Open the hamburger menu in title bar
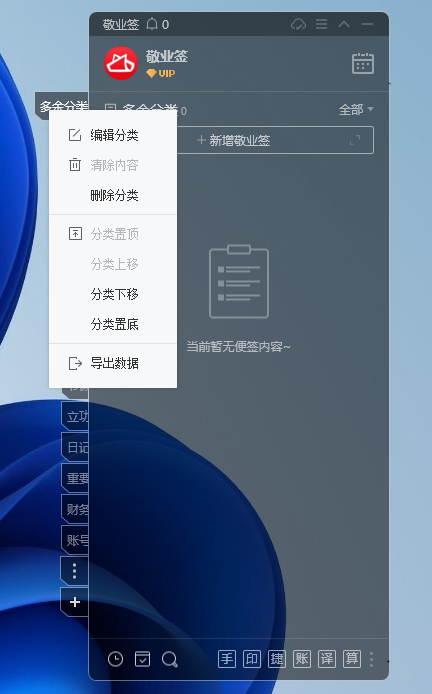 (322, 24)
